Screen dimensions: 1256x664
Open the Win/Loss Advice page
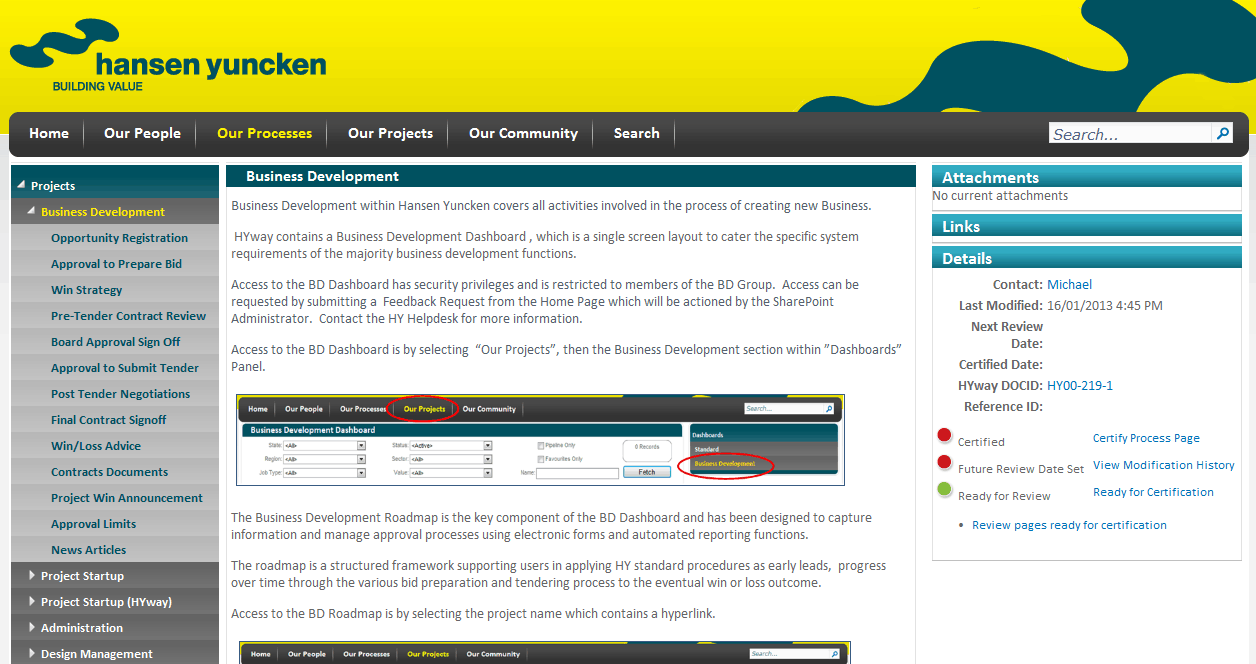pos(96,446)
